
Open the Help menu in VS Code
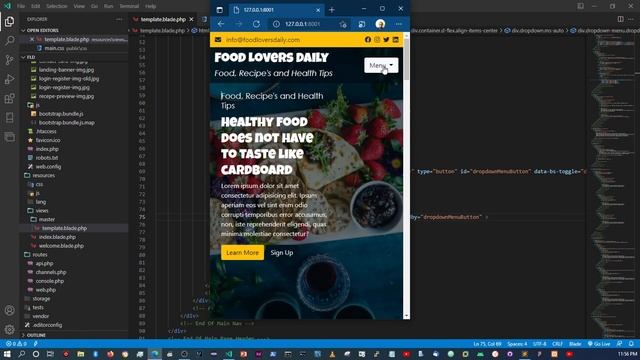point(151,6)
